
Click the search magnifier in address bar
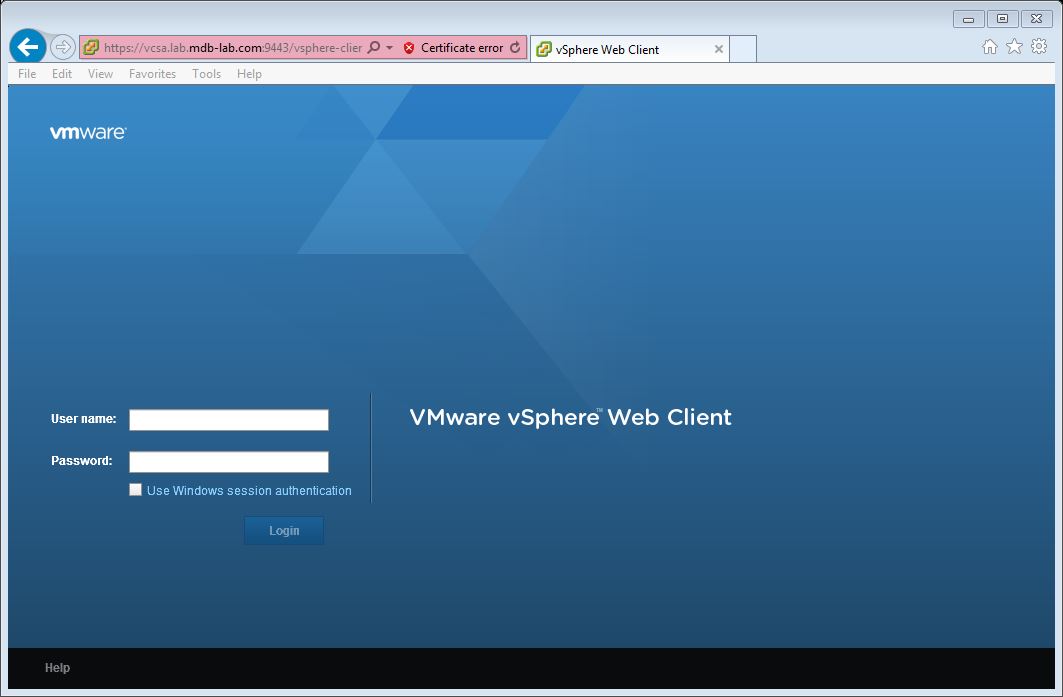click(x=374, y=48)
